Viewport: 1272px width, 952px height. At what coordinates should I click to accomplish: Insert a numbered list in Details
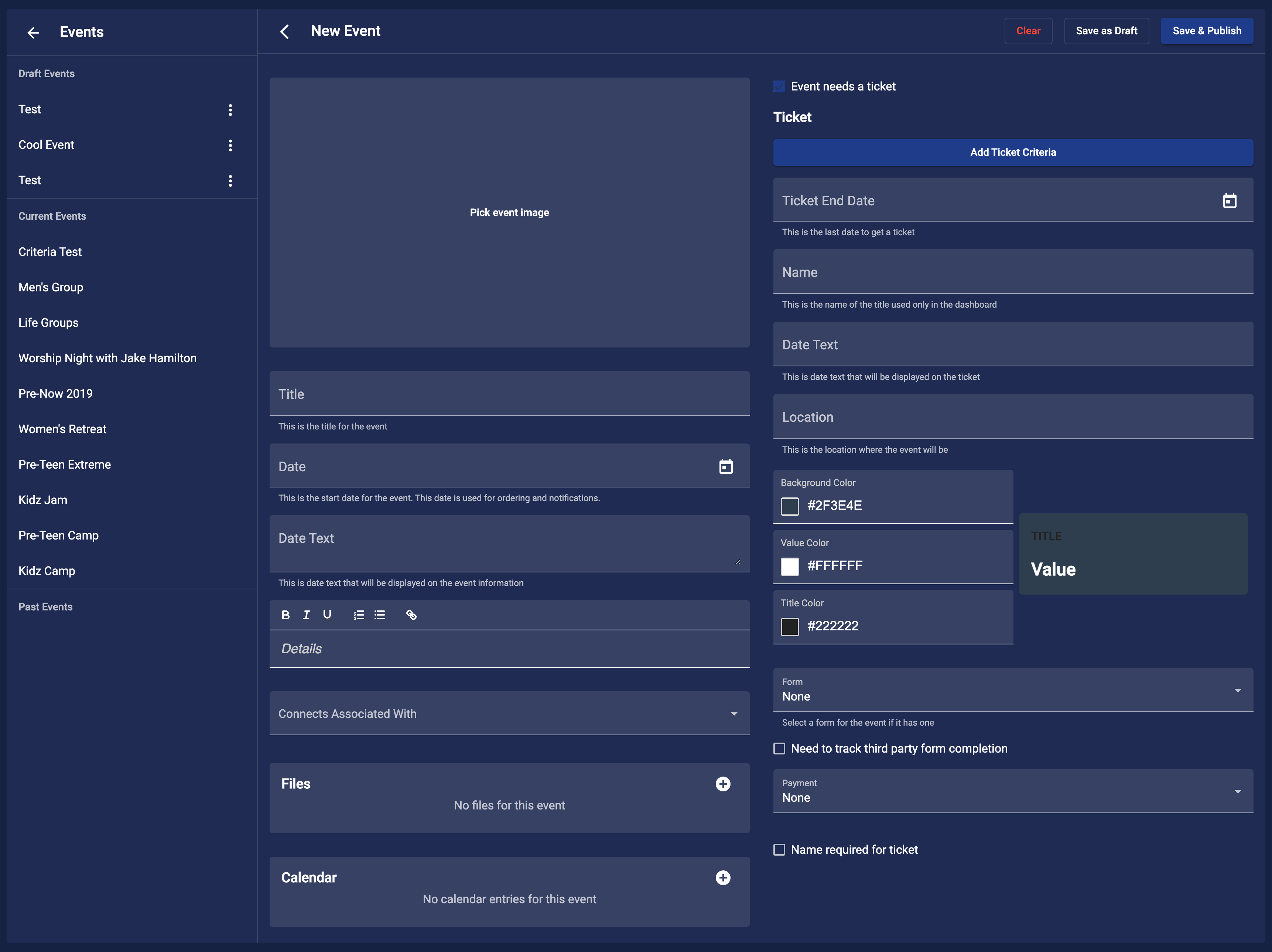(359, 614)
